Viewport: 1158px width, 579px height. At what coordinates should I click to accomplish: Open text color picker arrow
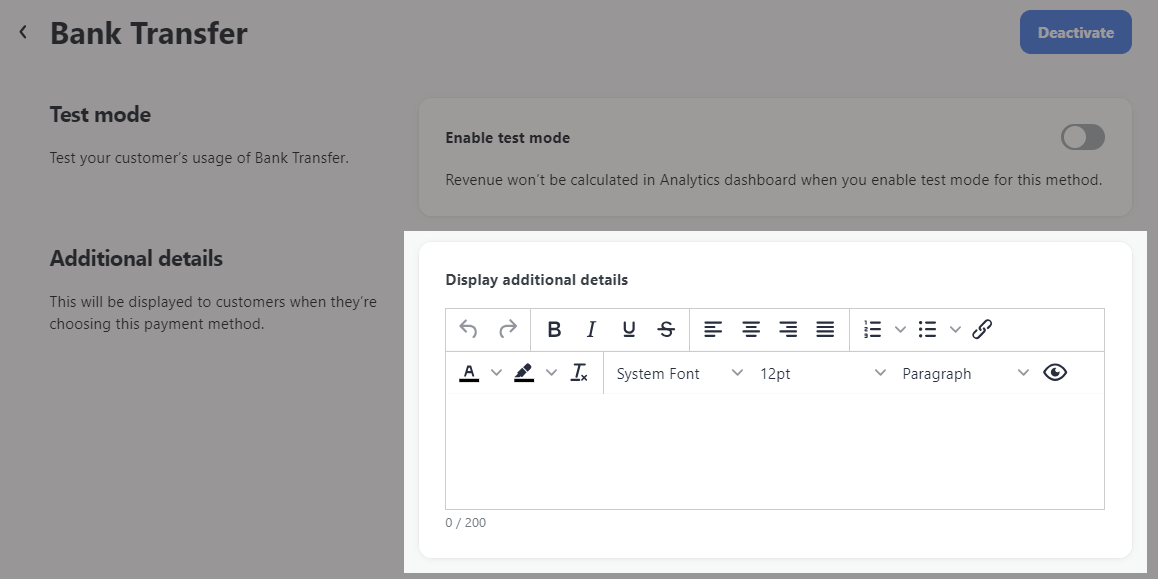click(x=497, y=373)
